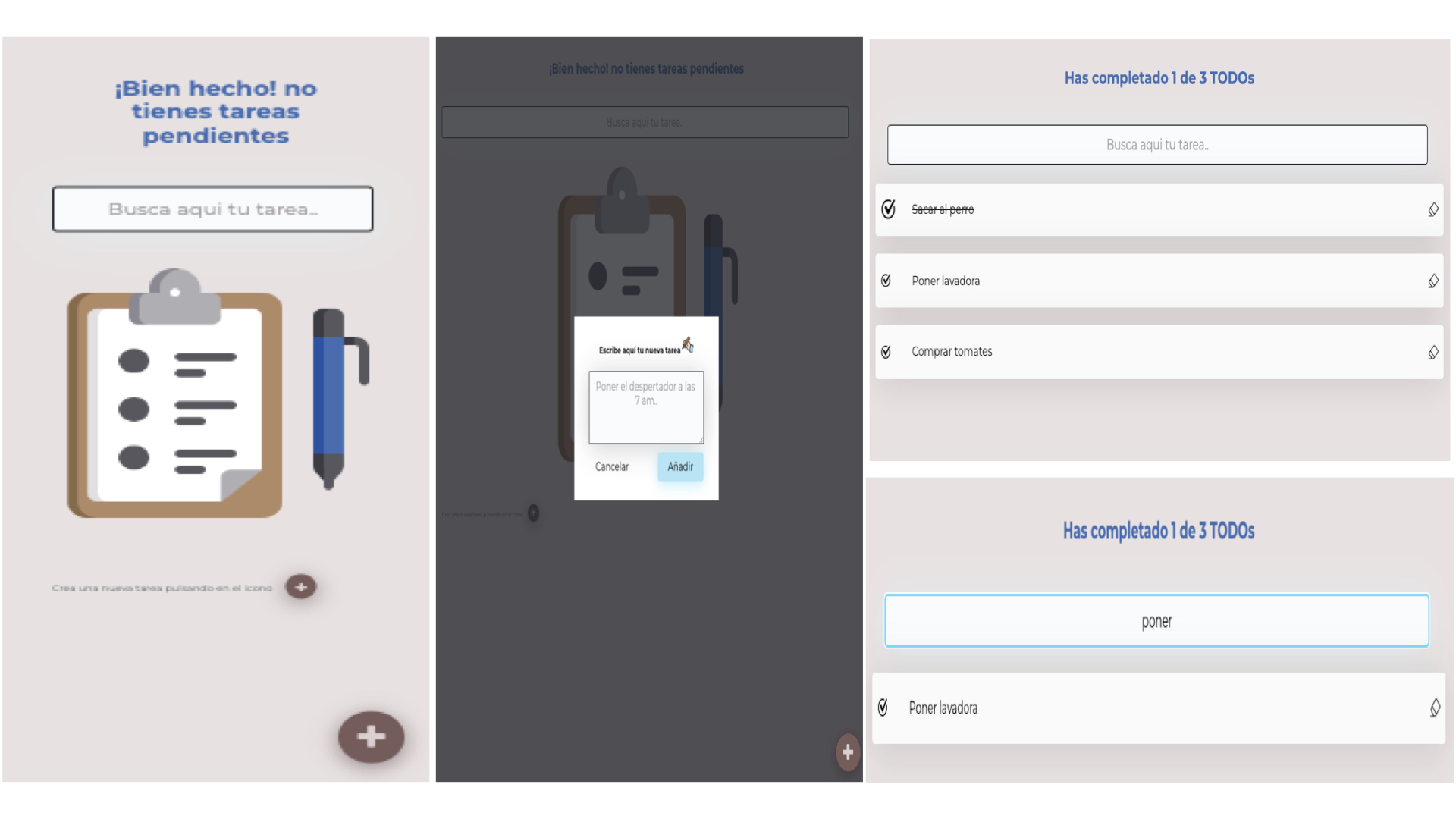Toggle the checkbox on the filtered 'Poner lavadora' result
This screenshot has width=1456, height=819.
tap(882, 708)
